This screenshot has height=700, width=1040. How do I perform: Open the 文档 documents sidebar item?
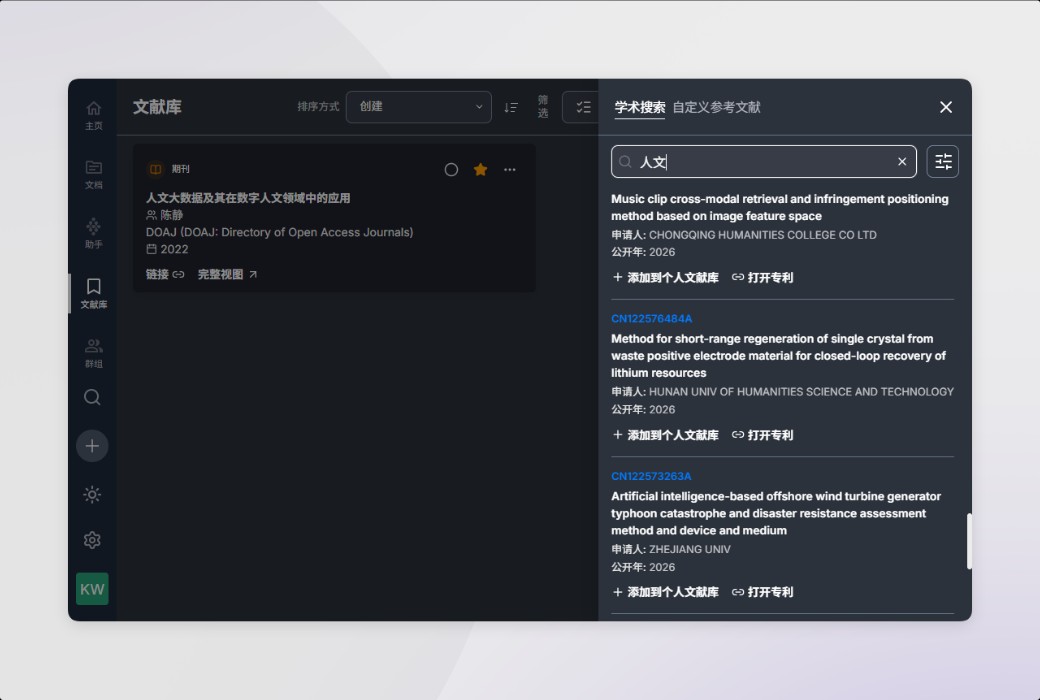(x=94, y=175)
